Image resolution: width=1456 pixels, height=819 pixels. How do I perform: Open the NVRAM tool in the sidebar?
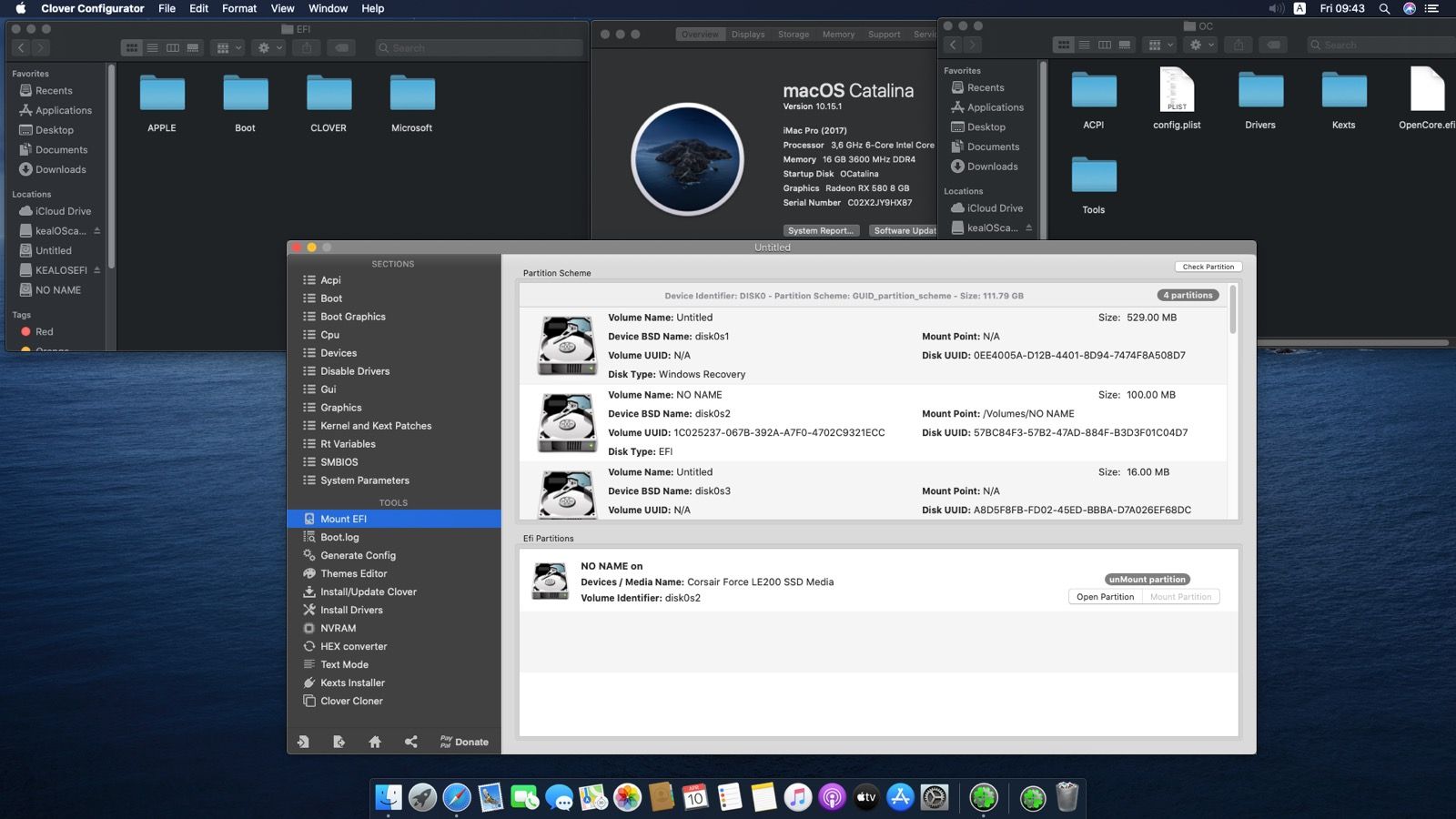click(338, 628)
